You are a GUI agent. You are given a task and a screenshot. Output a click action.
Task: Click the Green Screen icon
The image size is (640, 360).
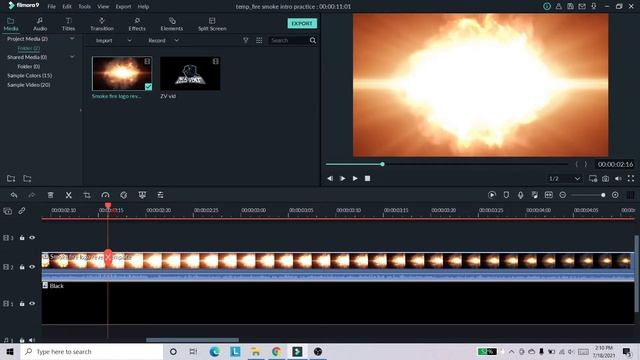142,195
